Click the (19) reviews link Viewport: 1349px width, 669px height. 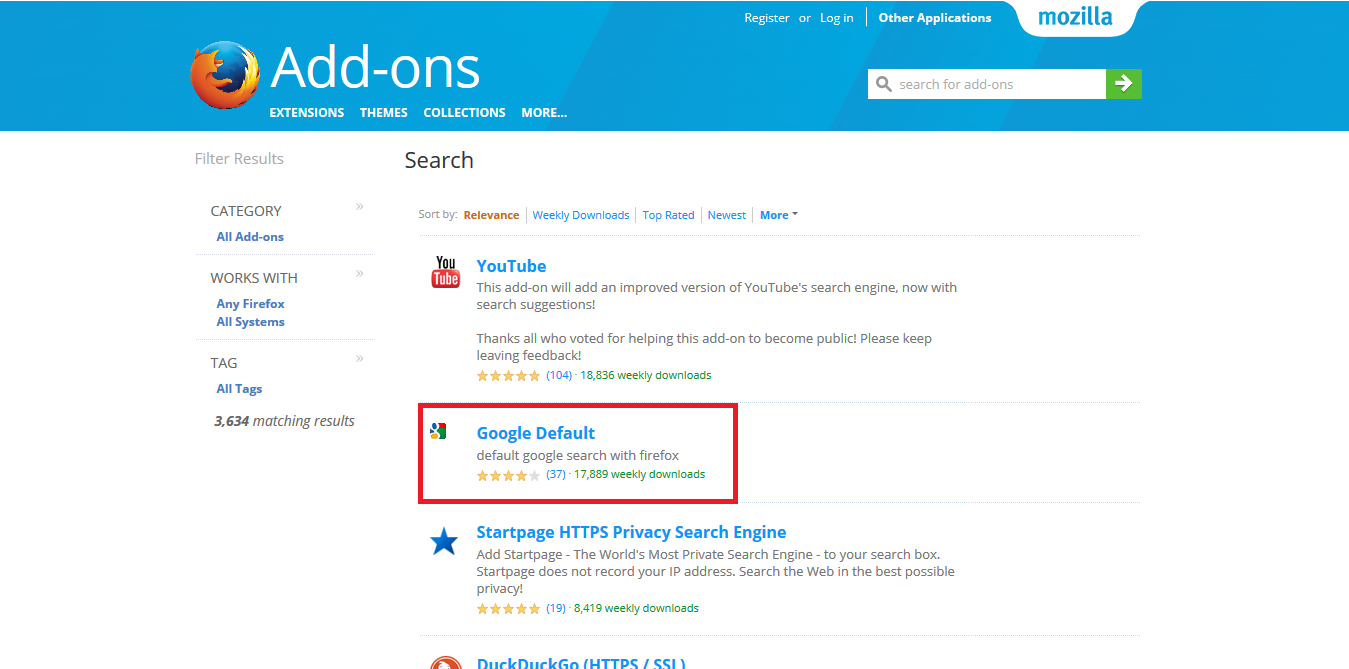pos(556,608)
